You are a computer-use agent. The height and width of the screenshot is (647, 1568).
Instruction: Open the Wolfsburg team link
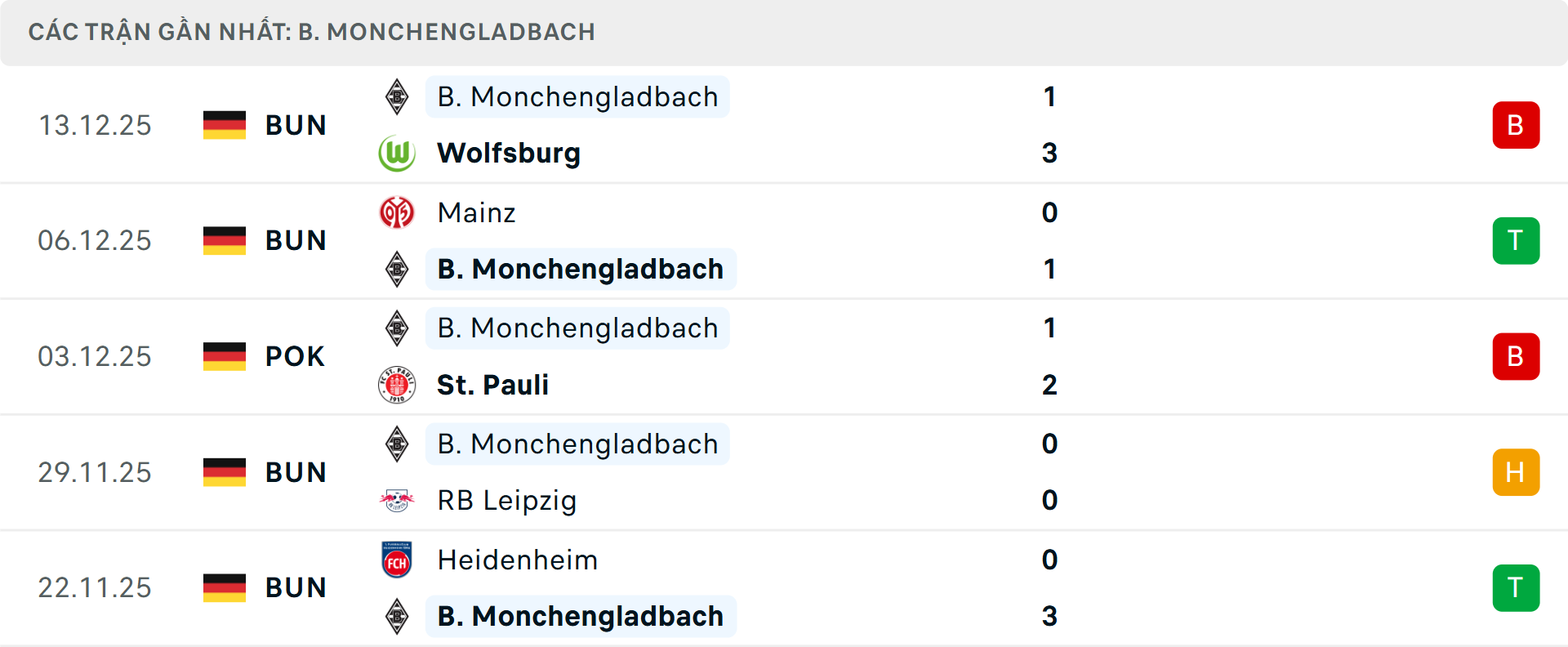click(508, 153)
